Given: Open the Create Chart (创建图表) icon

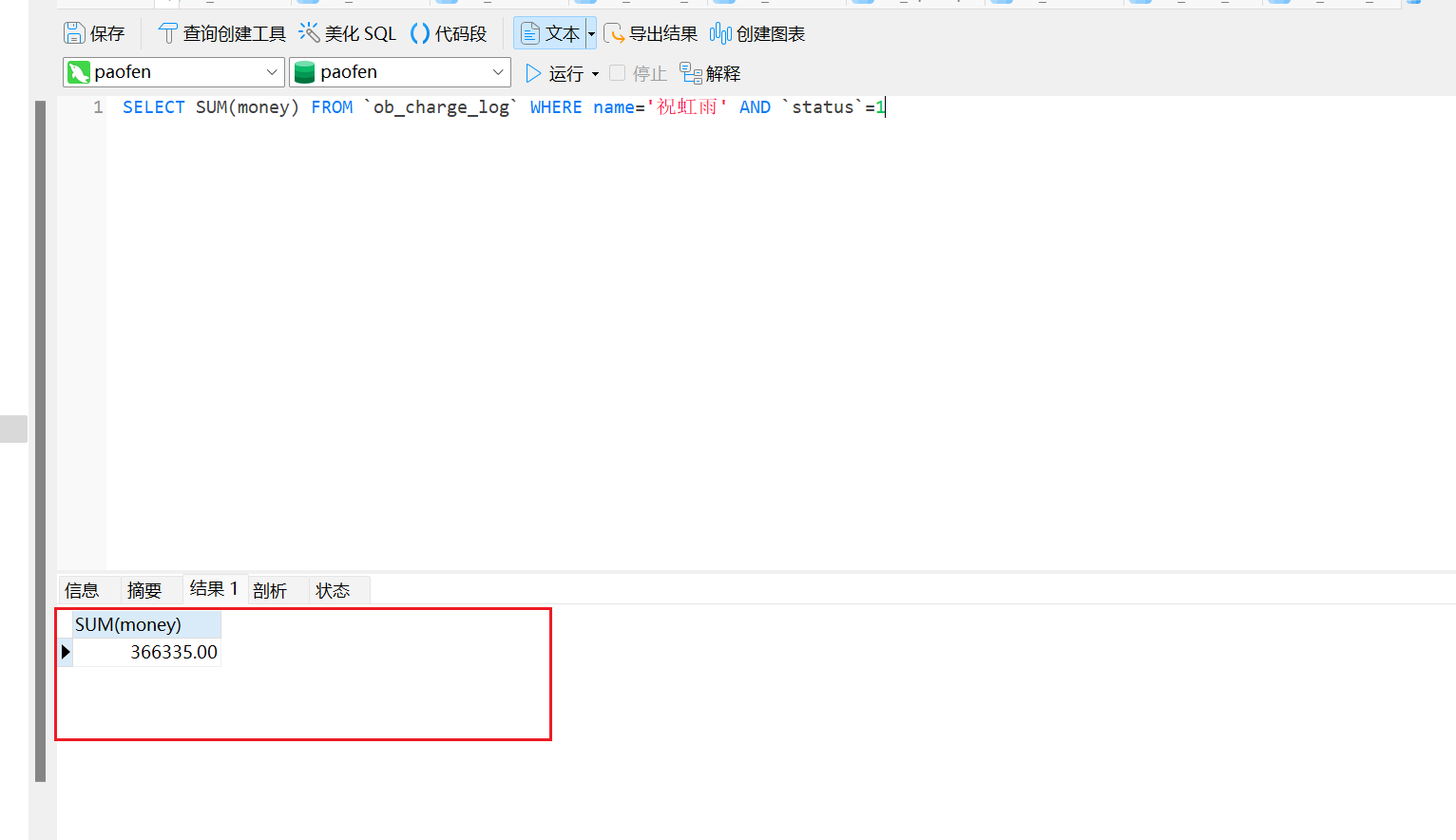Looking at the screenshot, I should tap(720, 33).
